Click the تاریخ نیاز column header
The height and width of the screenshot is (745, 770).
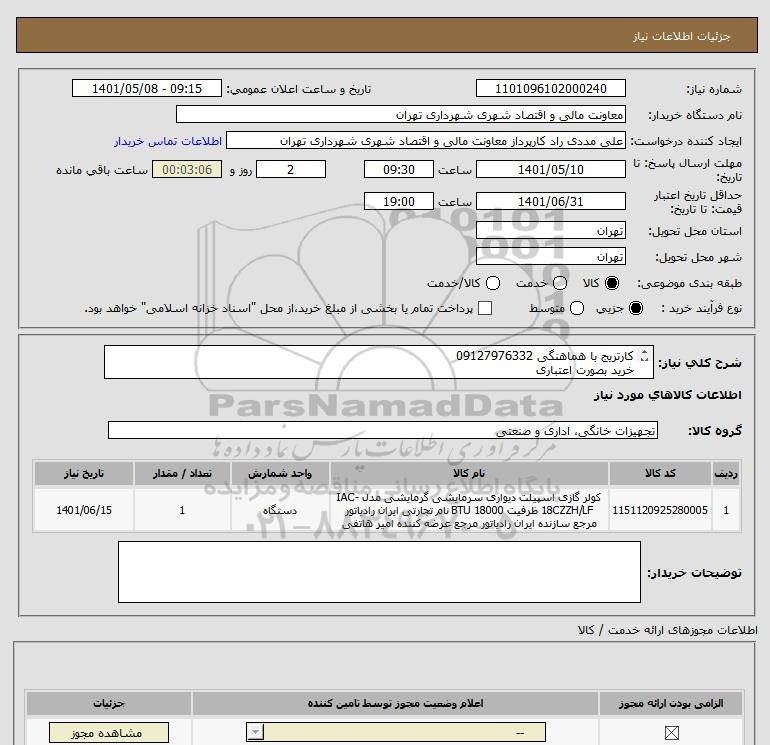[84, 473]
